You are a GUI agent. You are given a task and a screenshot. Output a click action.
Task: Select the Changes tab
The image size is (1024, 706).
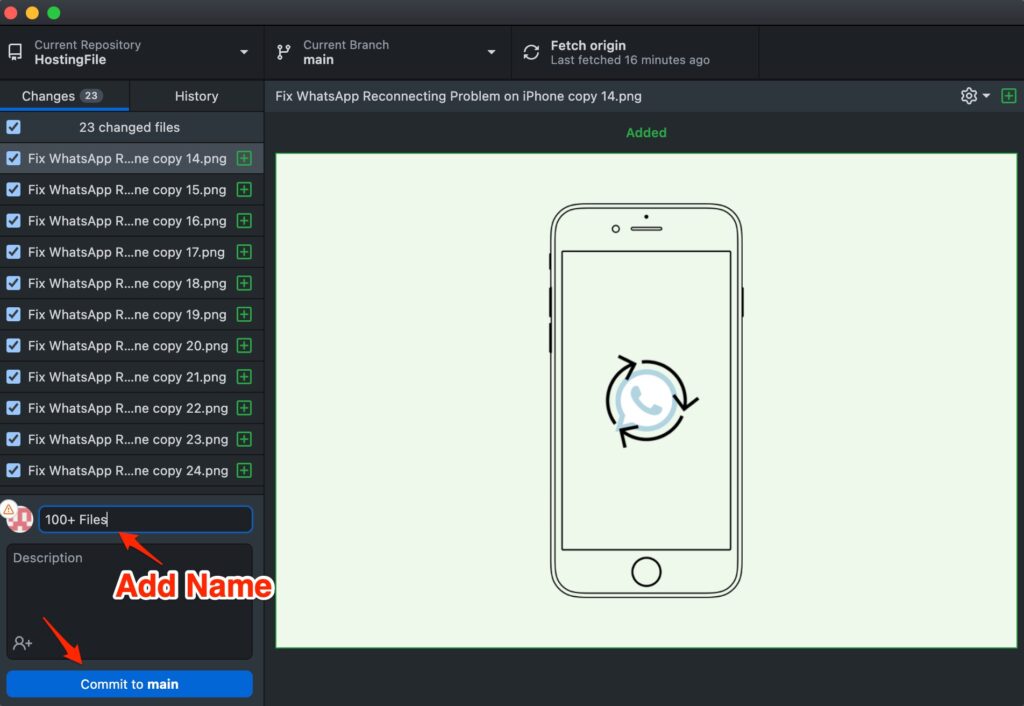(64, 96)
